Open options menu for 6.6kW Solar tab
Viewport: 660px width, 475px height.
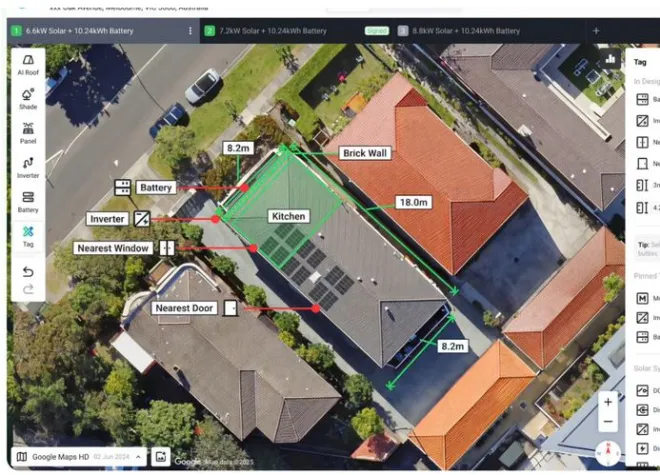pyautogui.click(x=190, y=31)
